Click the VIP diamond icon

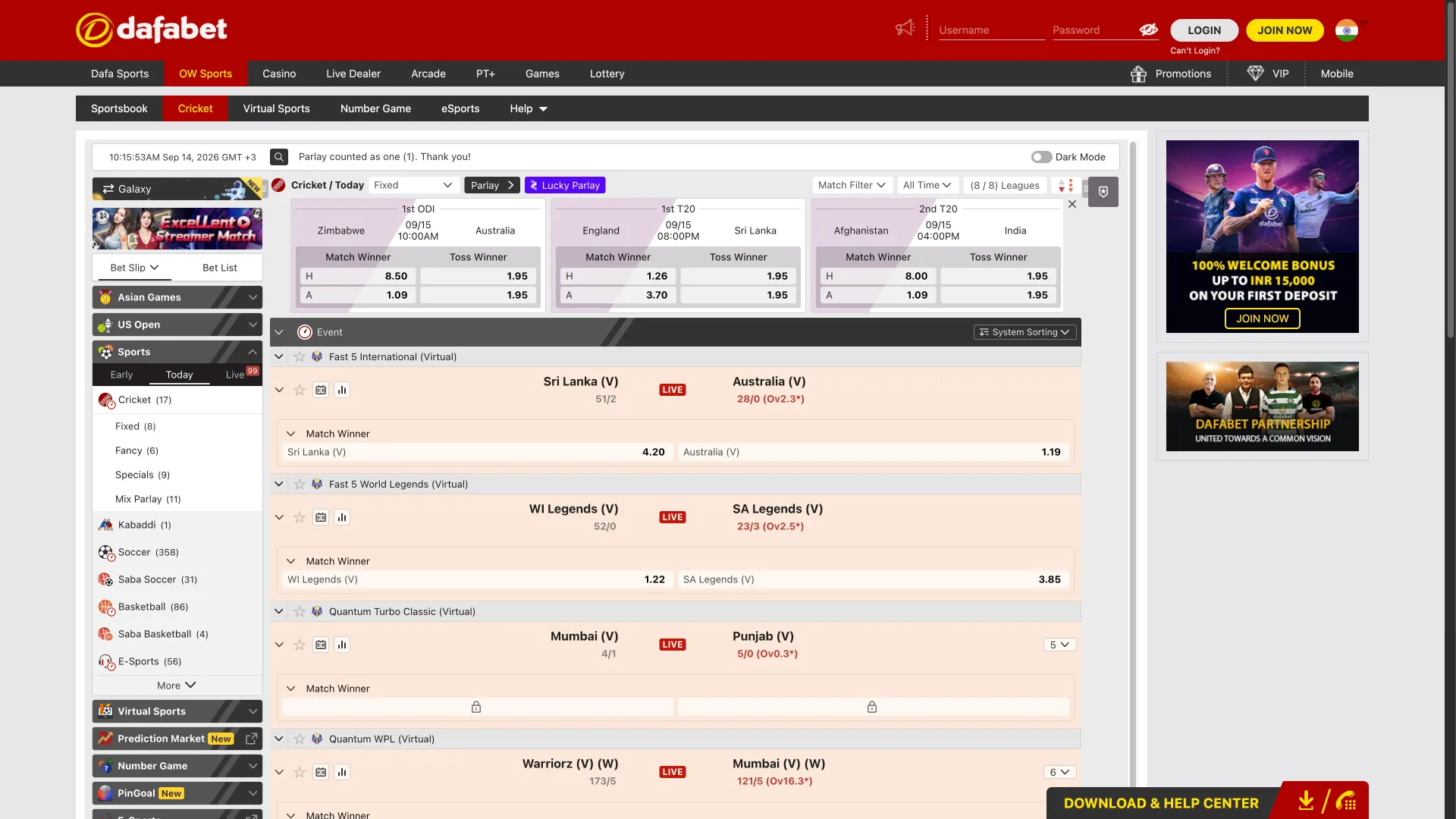tap(1255, 74)
